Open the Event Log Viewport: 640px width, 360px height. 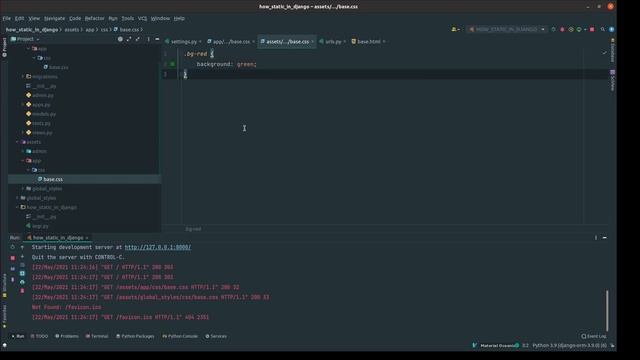[594, 336]
